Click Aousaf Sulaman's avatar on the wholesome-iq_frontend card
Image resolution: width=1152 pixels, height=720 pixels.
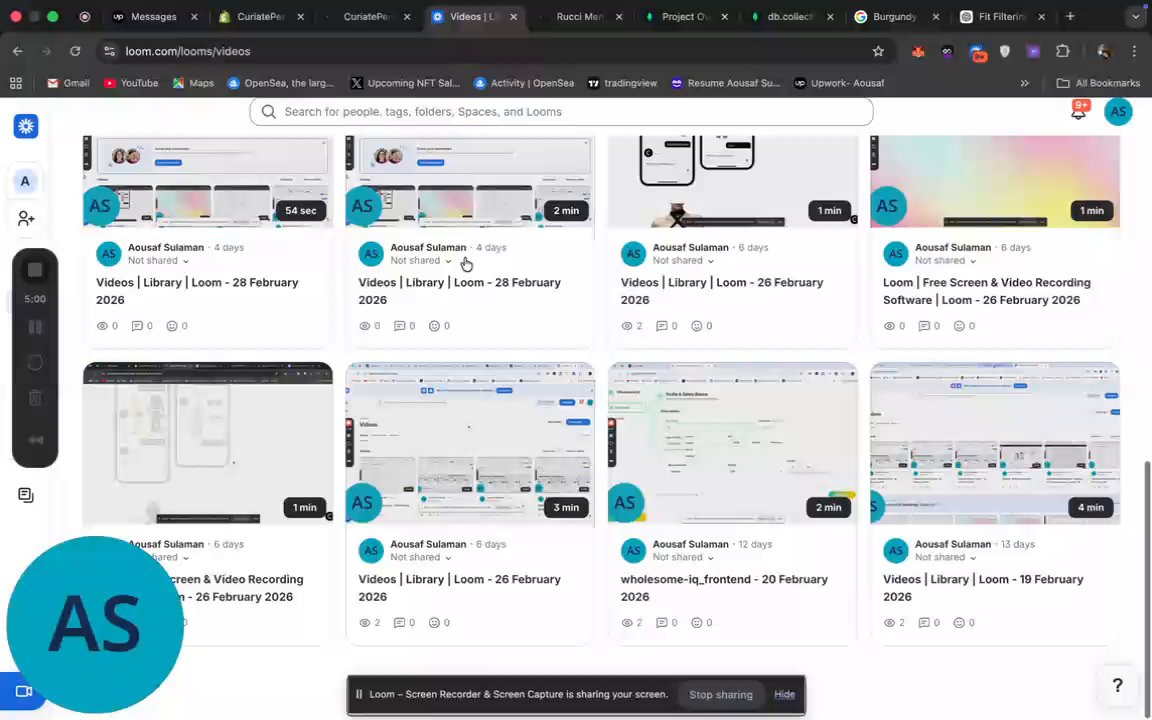pyautogui.click(x=633, y=550)
